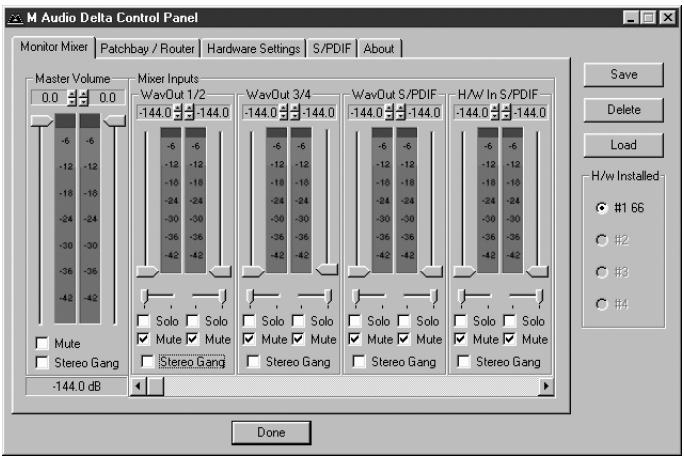Click mixer inputs horizontal scrollbar thumb
This screenshot has height=459, width=684.
pyautogui.click(x=155, y=386)
